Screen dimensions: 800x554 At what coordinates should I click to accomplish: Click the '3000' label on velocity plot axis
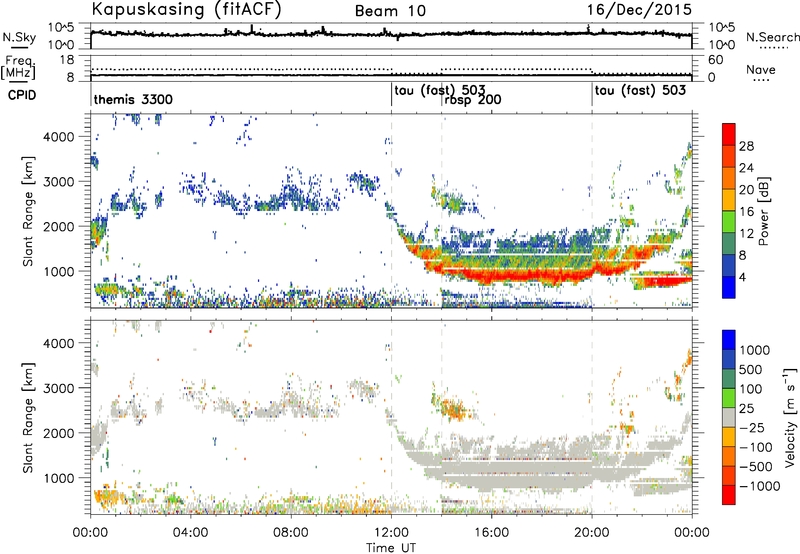(58, 388)
